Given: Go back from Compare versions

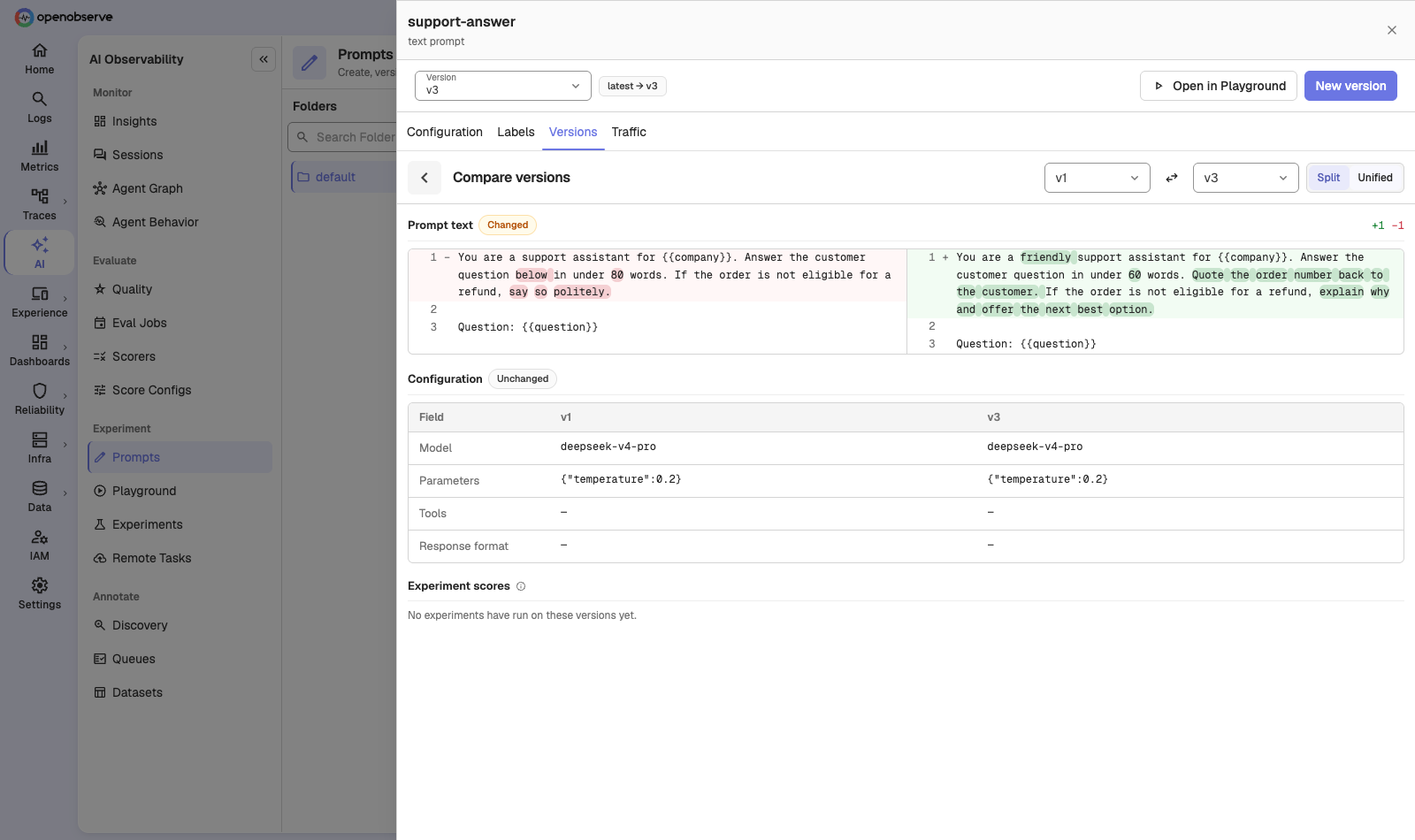Looking at the screenshot, I should 424,178.
